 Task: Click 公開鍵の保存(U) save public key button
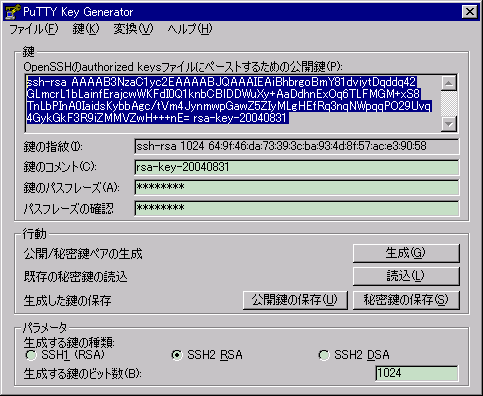pos(295,300)
